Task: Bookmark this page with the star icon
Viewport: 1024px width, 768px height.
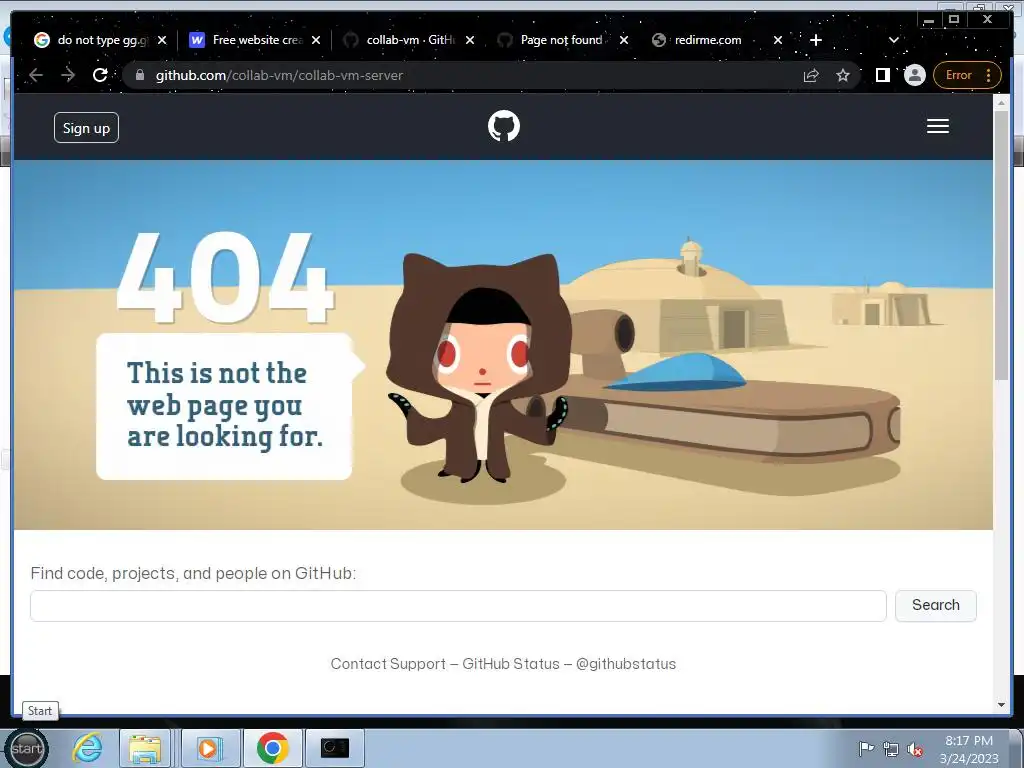Action: coord(843,75)
